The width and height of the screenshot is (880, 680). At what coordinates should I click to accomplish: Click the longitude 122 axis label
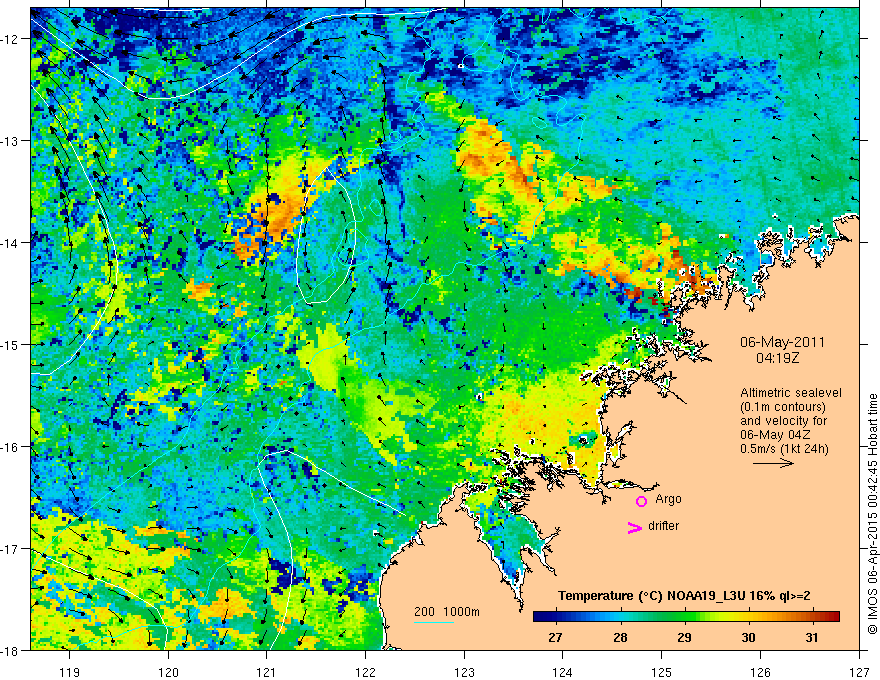(365, 672)
